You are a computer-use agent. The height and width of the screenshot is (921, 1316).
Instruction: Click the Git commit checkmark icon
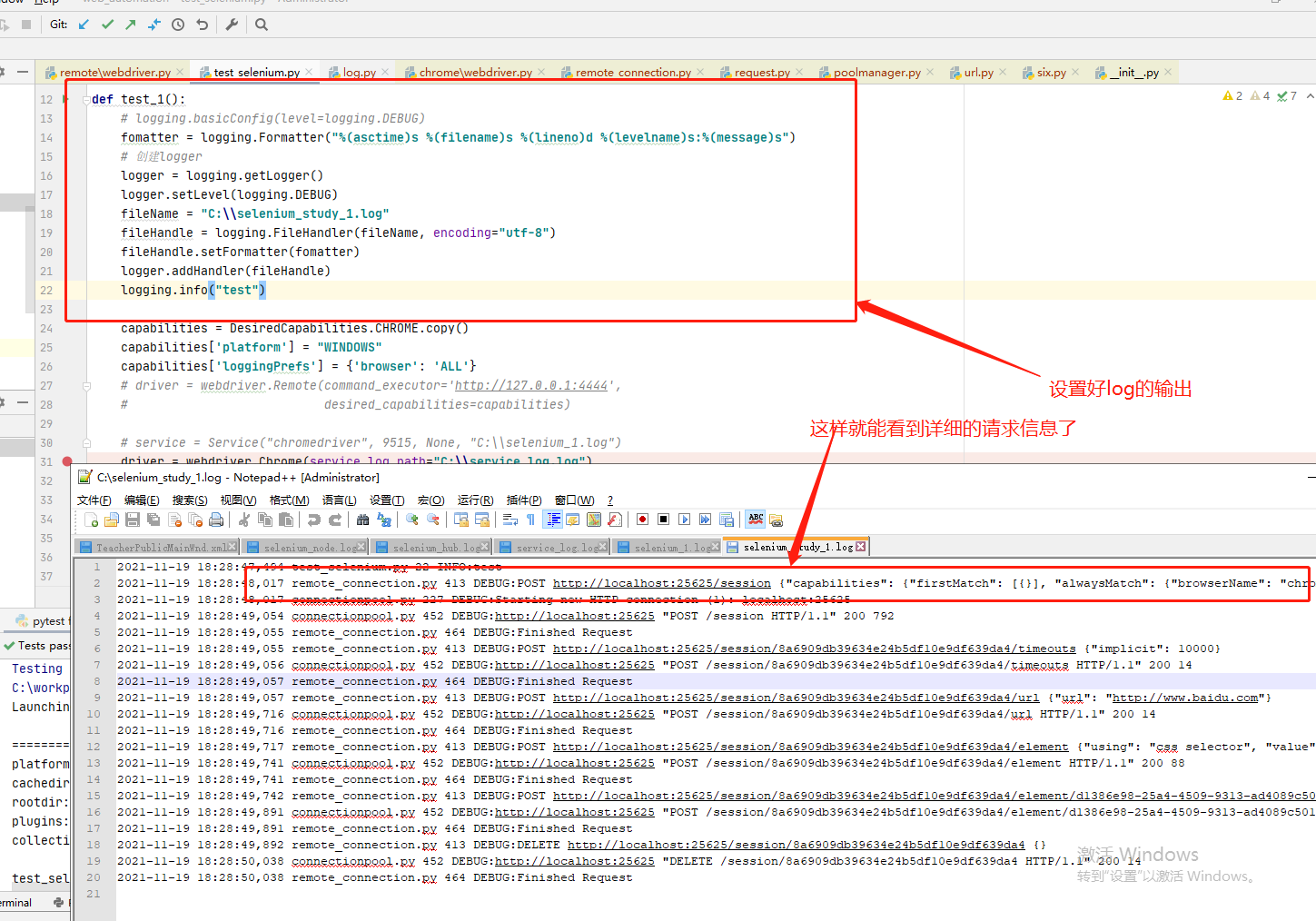[107, 25]
